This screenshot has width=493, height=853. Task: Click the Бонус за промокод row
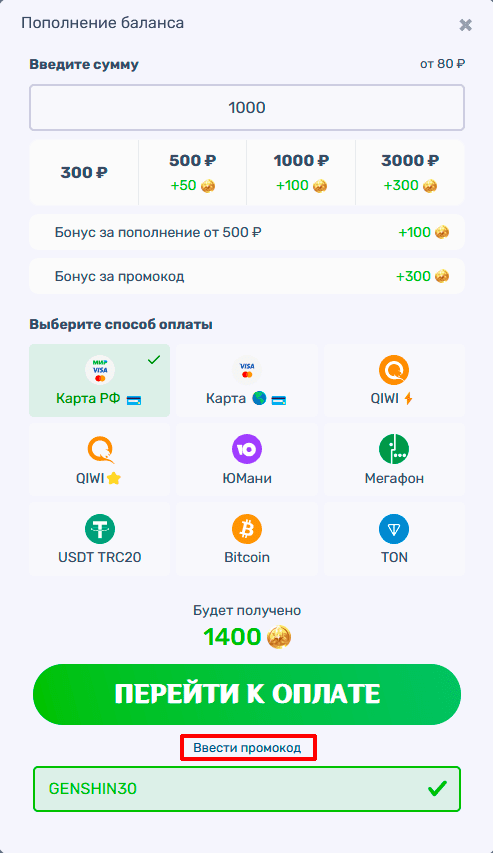click(x=247, y=276)
